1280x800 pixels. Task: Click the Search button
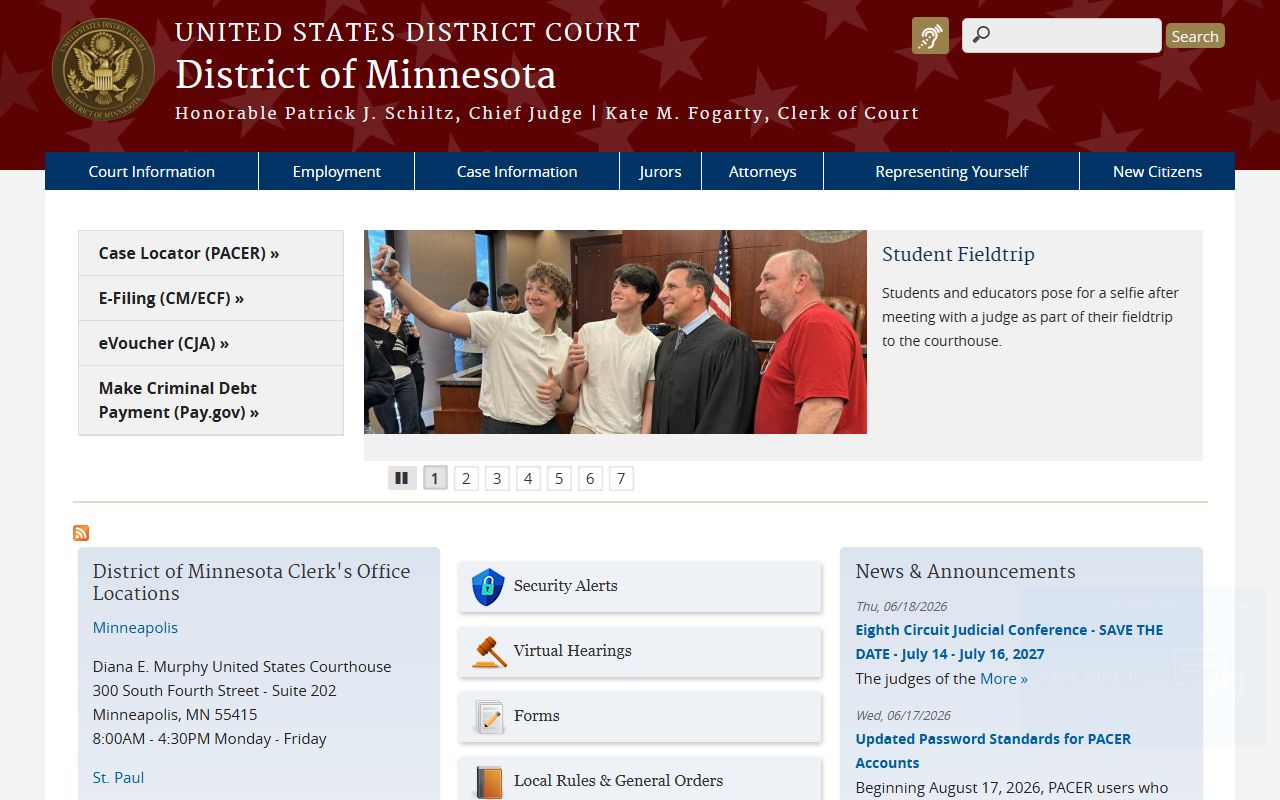click(x=1195, y=36)
